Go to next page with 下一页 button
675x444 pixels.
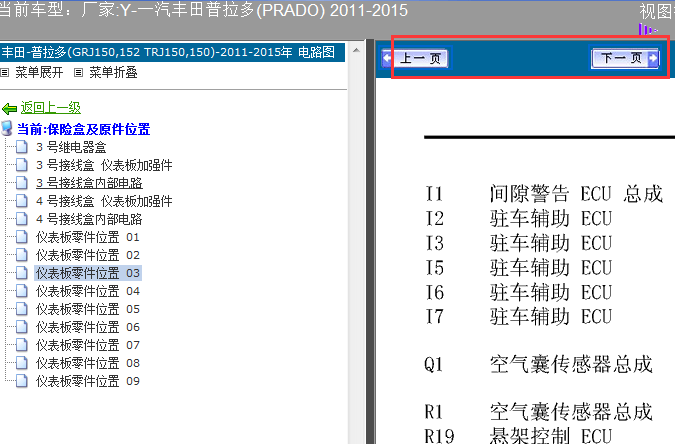[x=625, y=58]
